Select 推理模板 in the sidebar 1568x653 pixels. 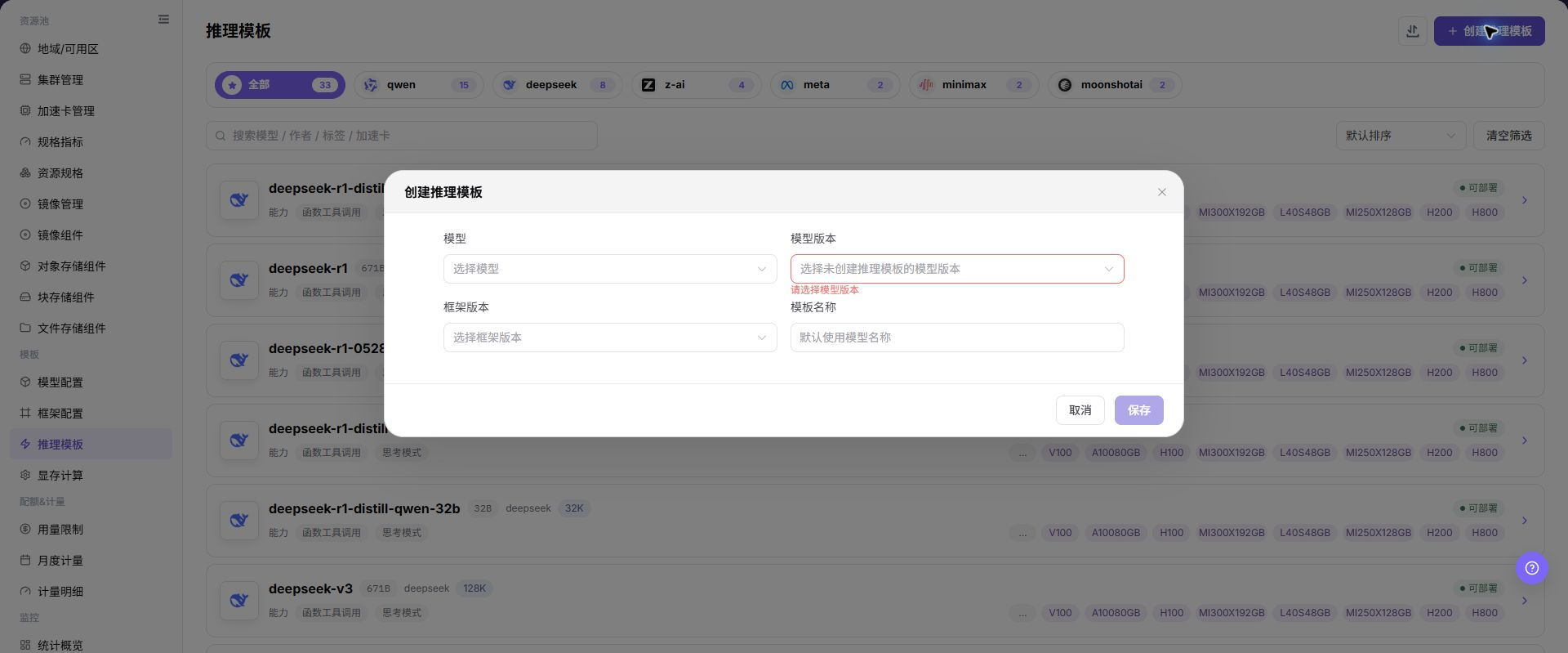91,444
